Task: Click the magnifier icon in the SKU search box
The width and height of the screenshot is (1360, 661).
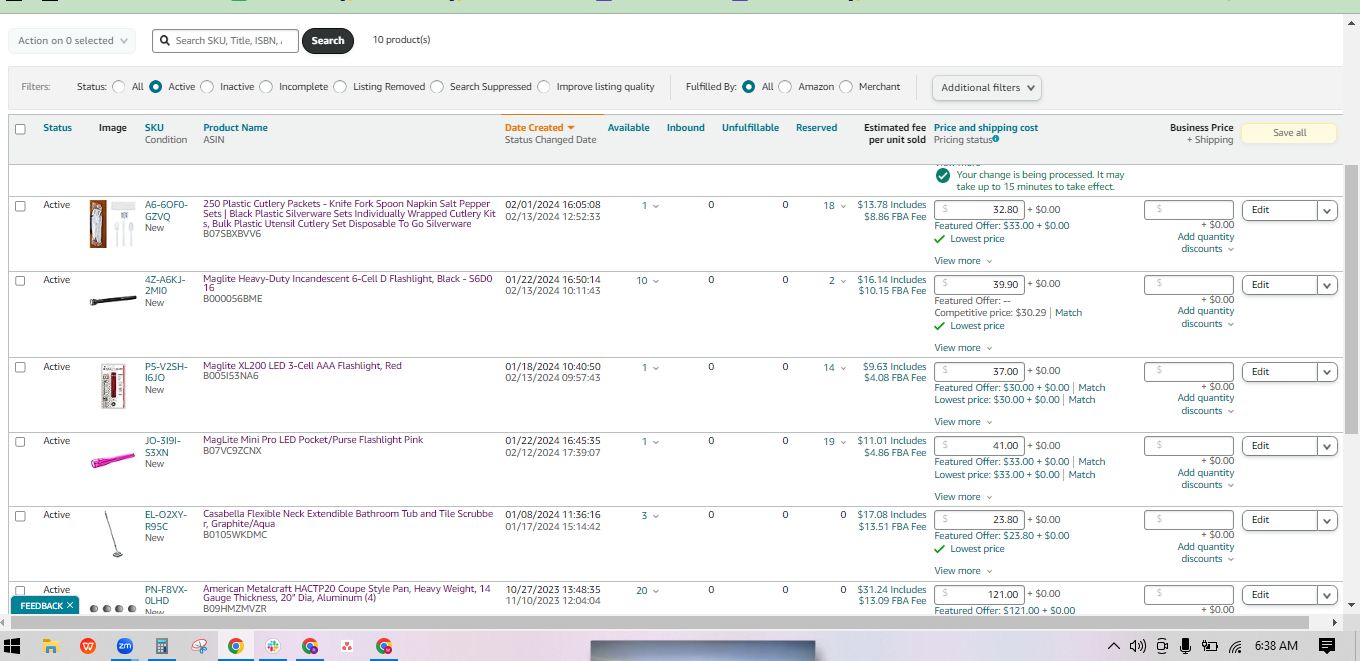Action: tap(164, 41)
